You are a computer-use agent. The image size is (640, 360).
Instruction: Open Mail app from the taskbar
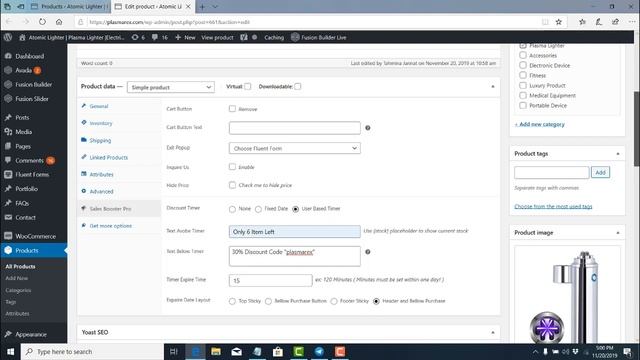[236, 351]
